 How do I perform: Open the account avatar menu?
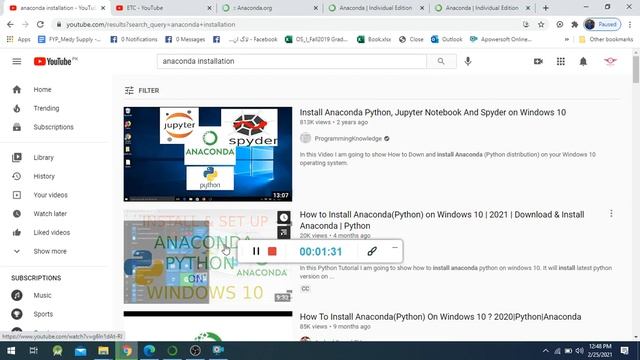pyautogui.click(x=610, y=61)
